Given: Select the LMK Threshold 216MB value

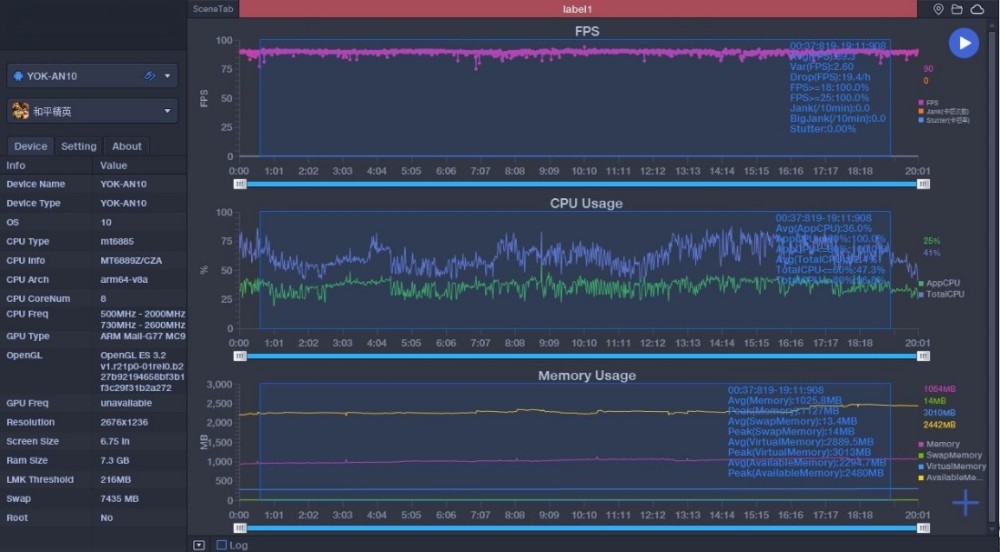Looking at the screenshot, I should click(x=115, y=479).
